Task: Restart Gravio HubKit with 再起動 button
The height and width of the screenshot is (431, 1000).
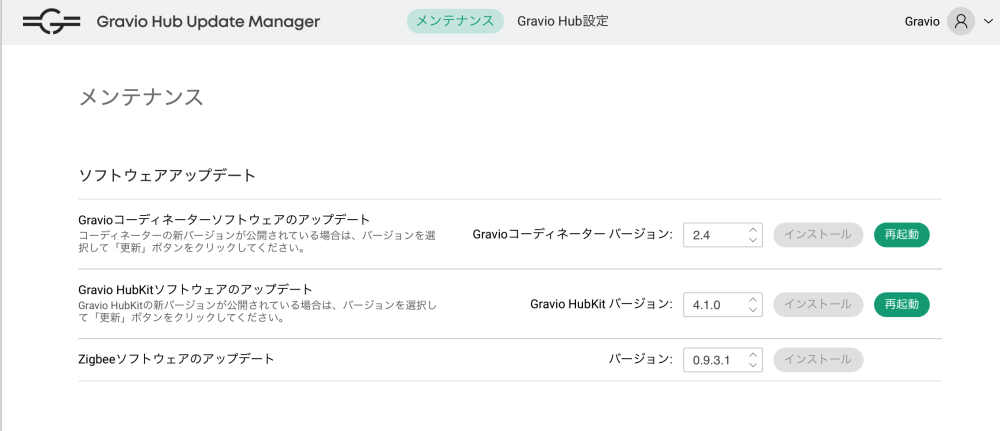Action: point(901,304)
